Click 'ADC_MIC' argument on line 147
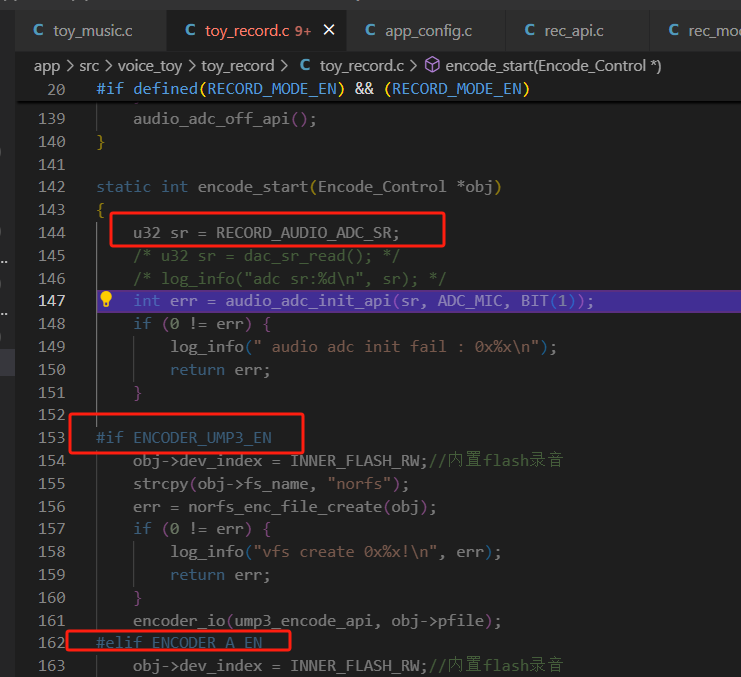This screenshot has height=677, width=741. 470,301
